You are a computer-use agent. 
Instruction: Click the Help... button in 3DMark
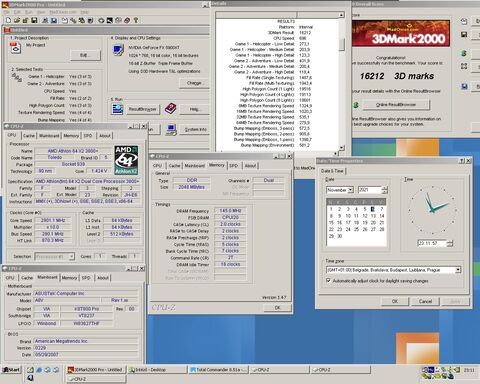pos(194,109)
